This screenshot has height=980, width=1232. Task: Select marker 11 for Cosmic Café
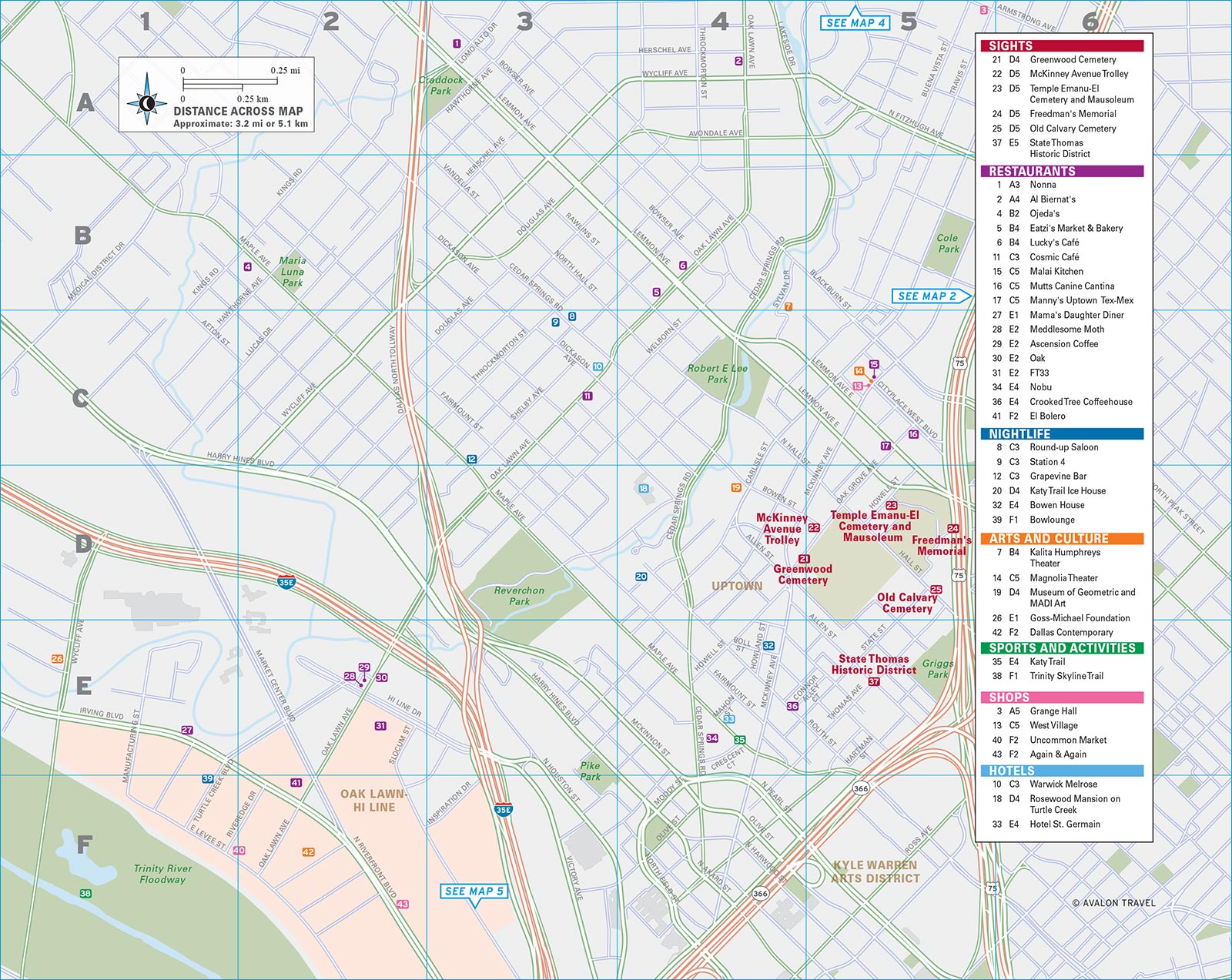pos(588,396)
